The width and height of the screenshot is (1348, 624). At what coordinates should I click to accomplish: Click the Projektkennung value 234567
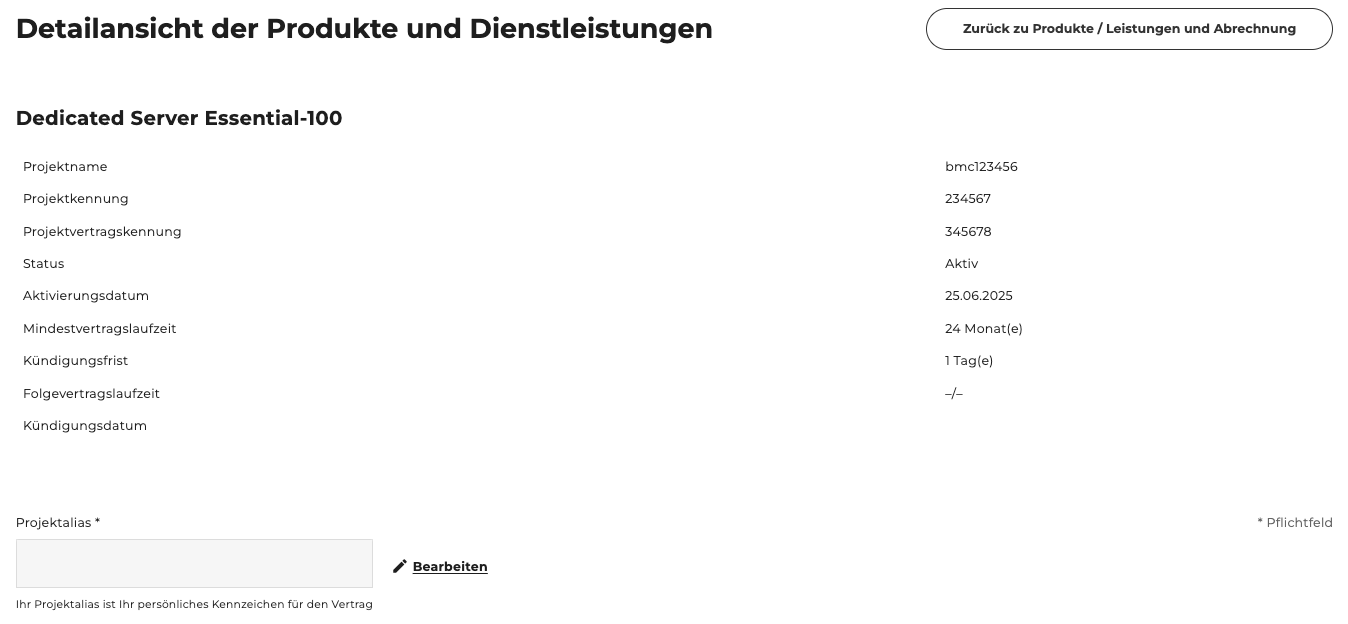[967, 199]
